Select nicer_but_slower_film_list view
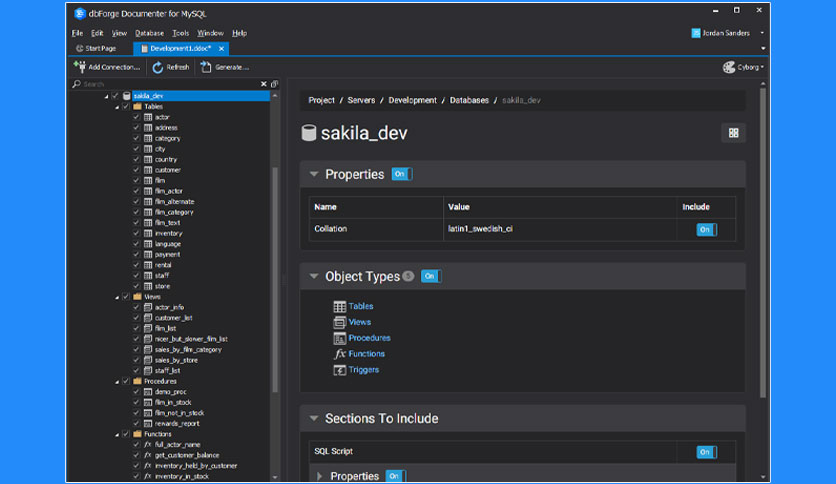Screen dimensions: 836x484 (x=191, y=339)
